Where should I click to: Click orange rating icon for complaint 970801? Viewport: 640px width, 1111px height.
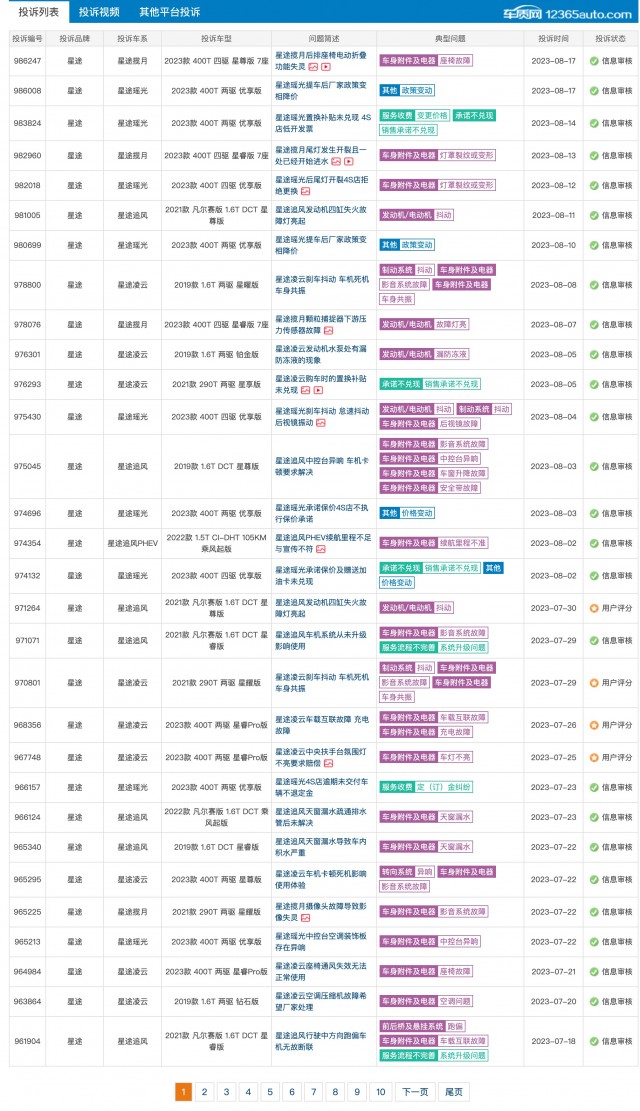(594, 683)
